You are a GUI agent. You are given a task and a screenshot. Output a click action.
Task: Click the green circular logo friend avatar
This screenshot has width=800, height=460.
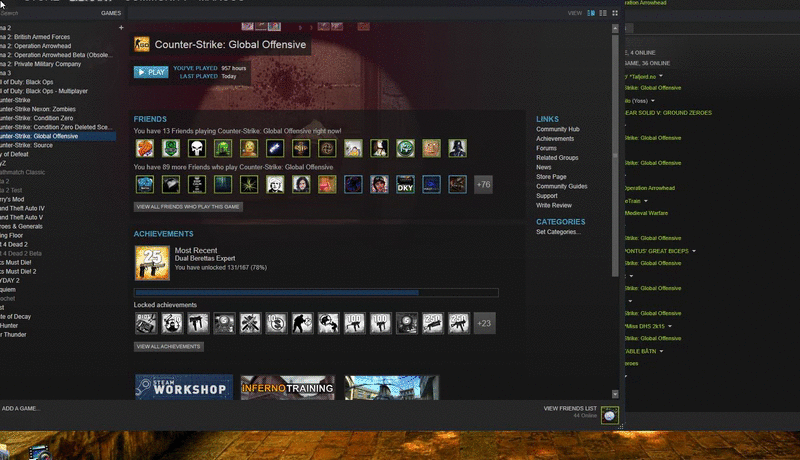pos(405,148)
